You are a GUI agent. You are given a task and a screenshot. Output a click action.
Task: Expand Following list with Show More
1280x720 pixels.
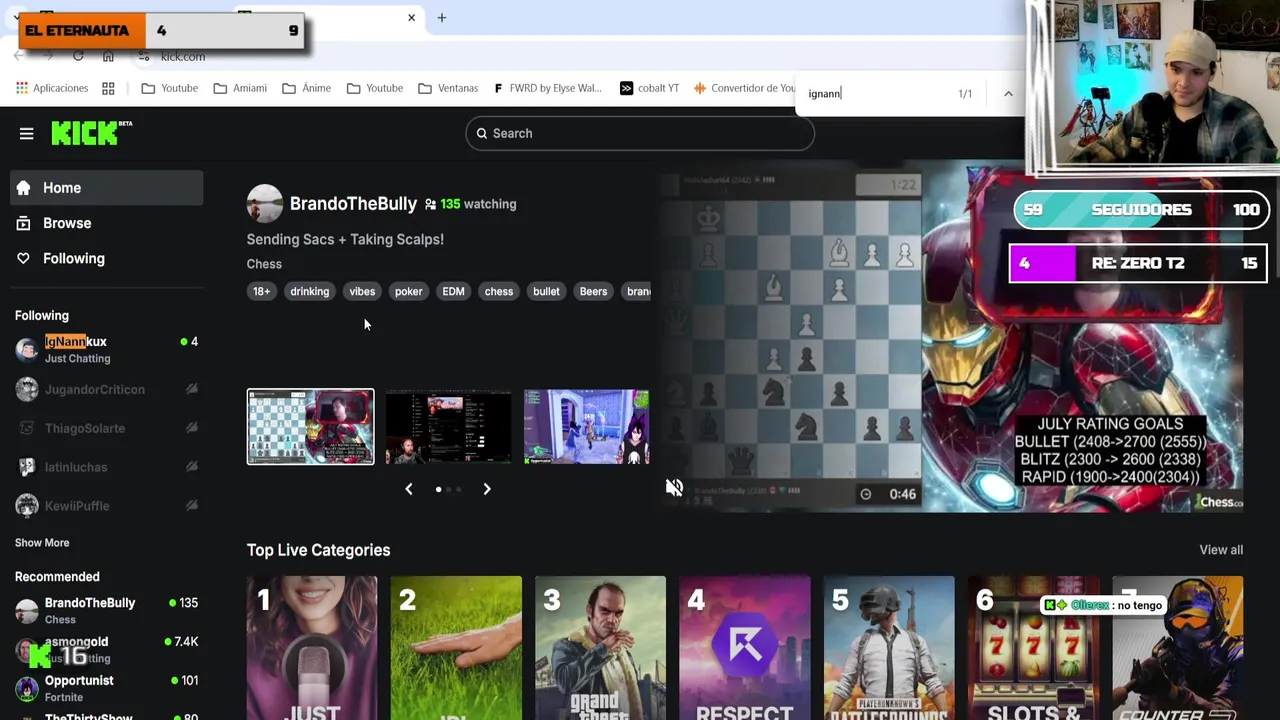pyautogui.click(x=42, y=543)
